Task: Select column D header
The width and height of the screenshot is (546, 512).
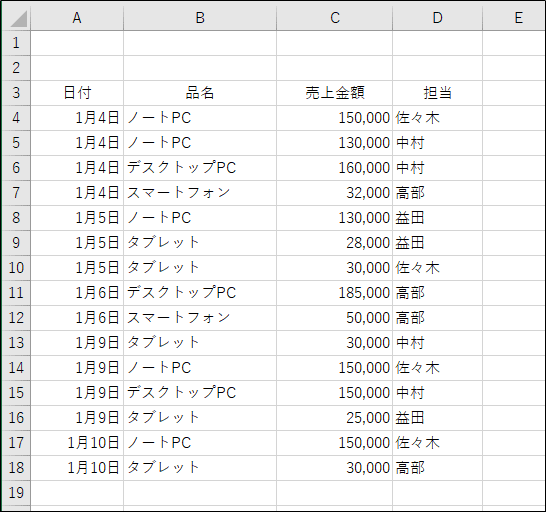Action: click(x=438, y=18)
